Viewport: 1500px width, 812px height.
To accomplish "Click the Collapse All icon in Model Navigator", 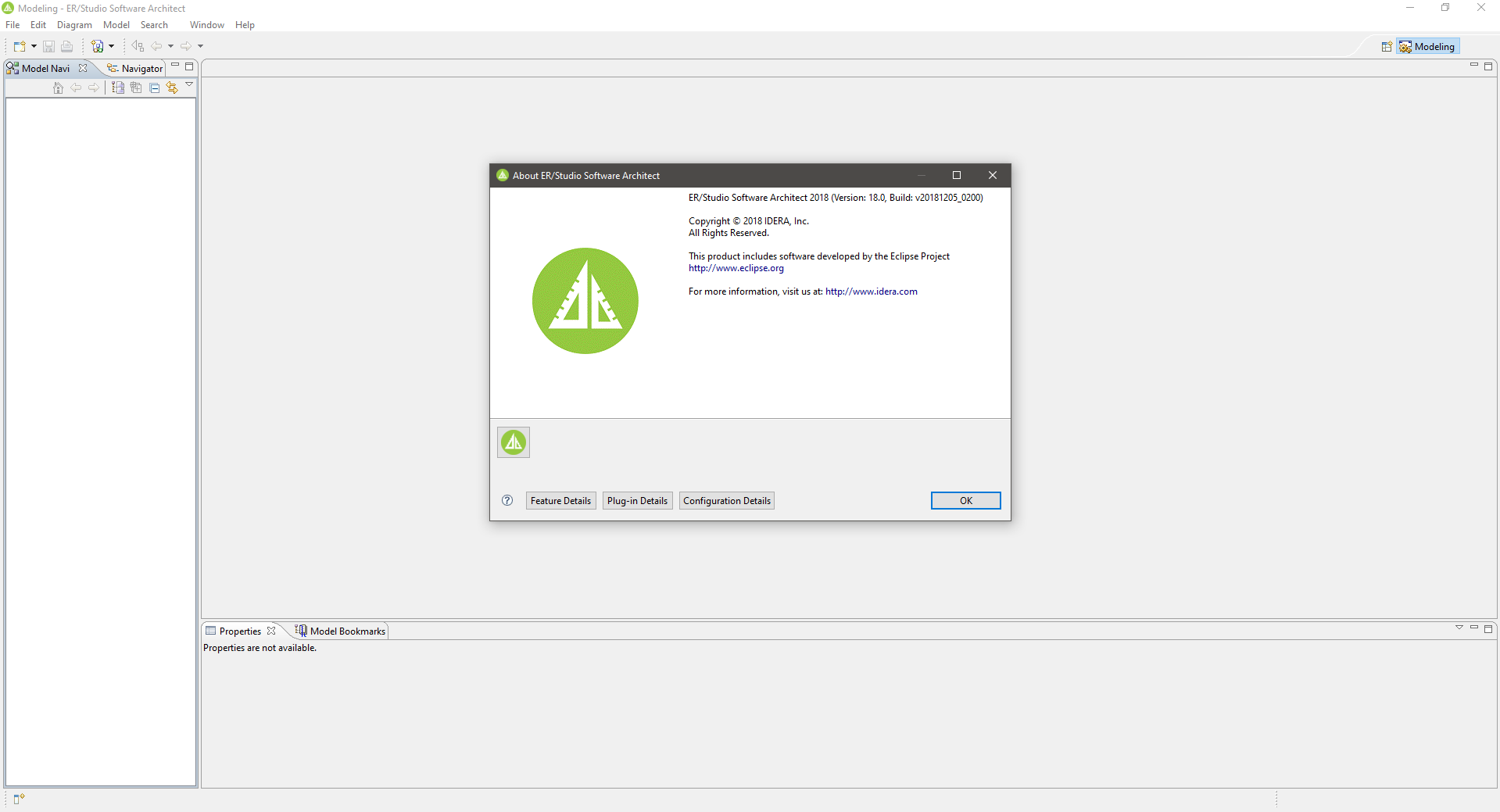I will 154,88.
